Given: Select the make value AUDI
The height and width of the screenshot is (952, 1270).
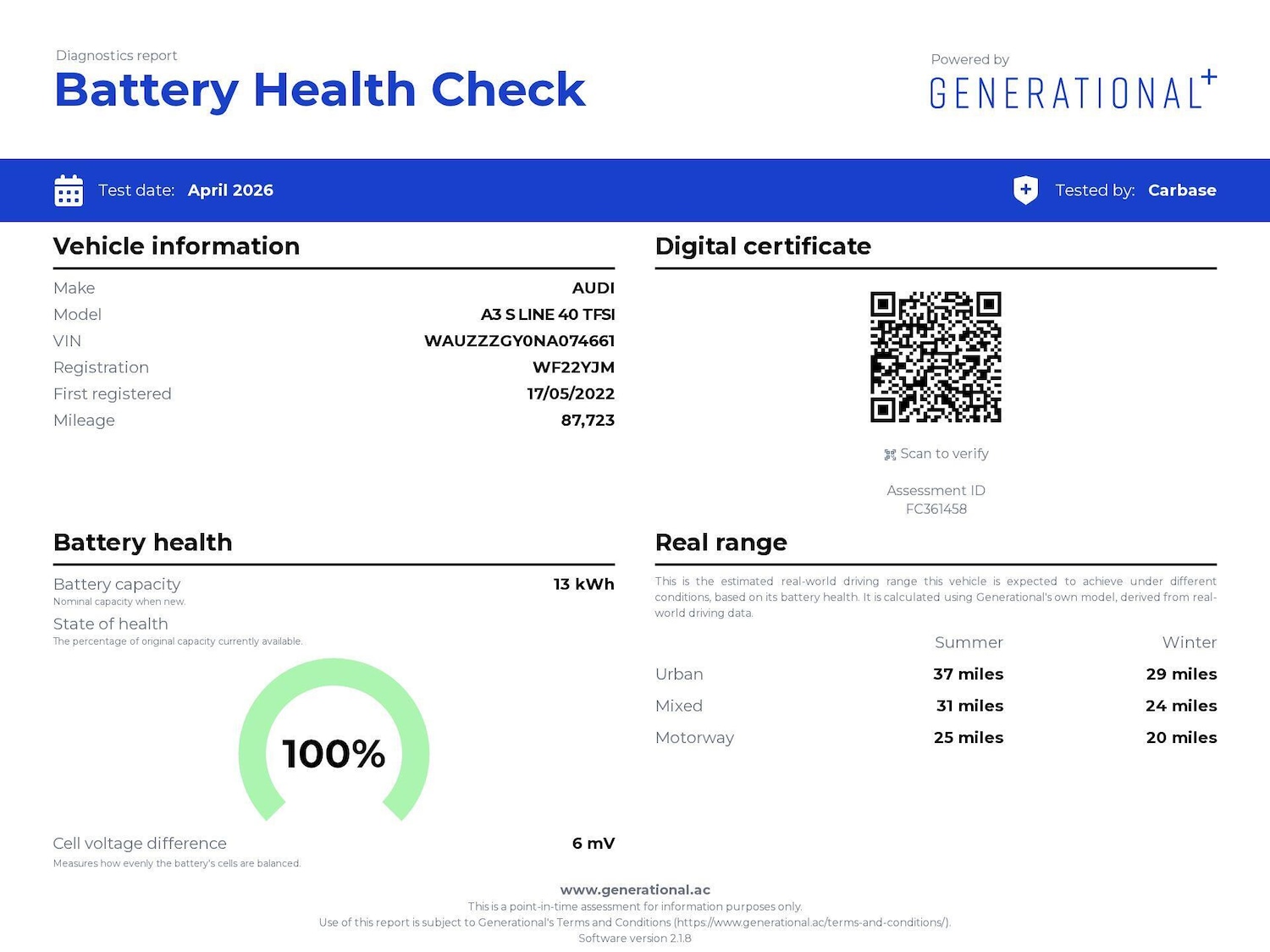Looking at the screenshot, I should click(593, 288).
